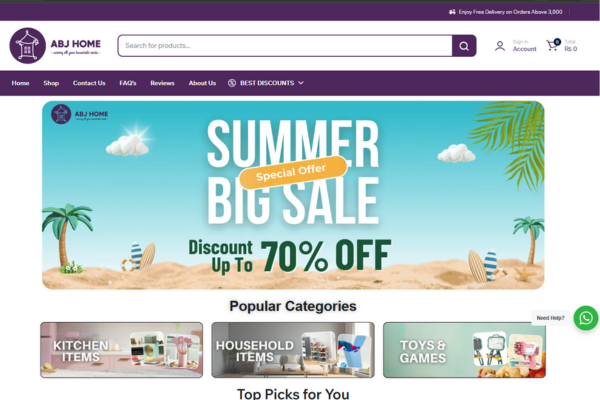
Task: Open the FAQ's page link
Action: 128,83
